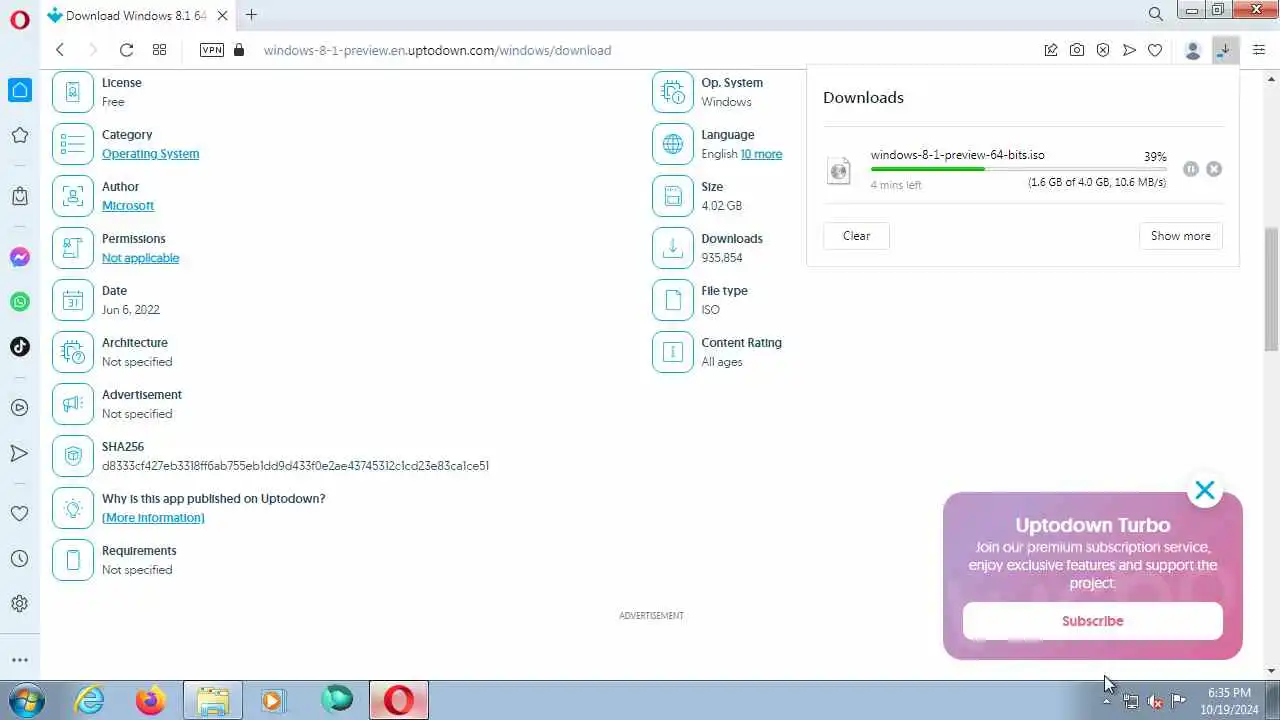Open the profile account icon
The width and height of the screenshot is (1280, 720).
(x=1192, y=50)
